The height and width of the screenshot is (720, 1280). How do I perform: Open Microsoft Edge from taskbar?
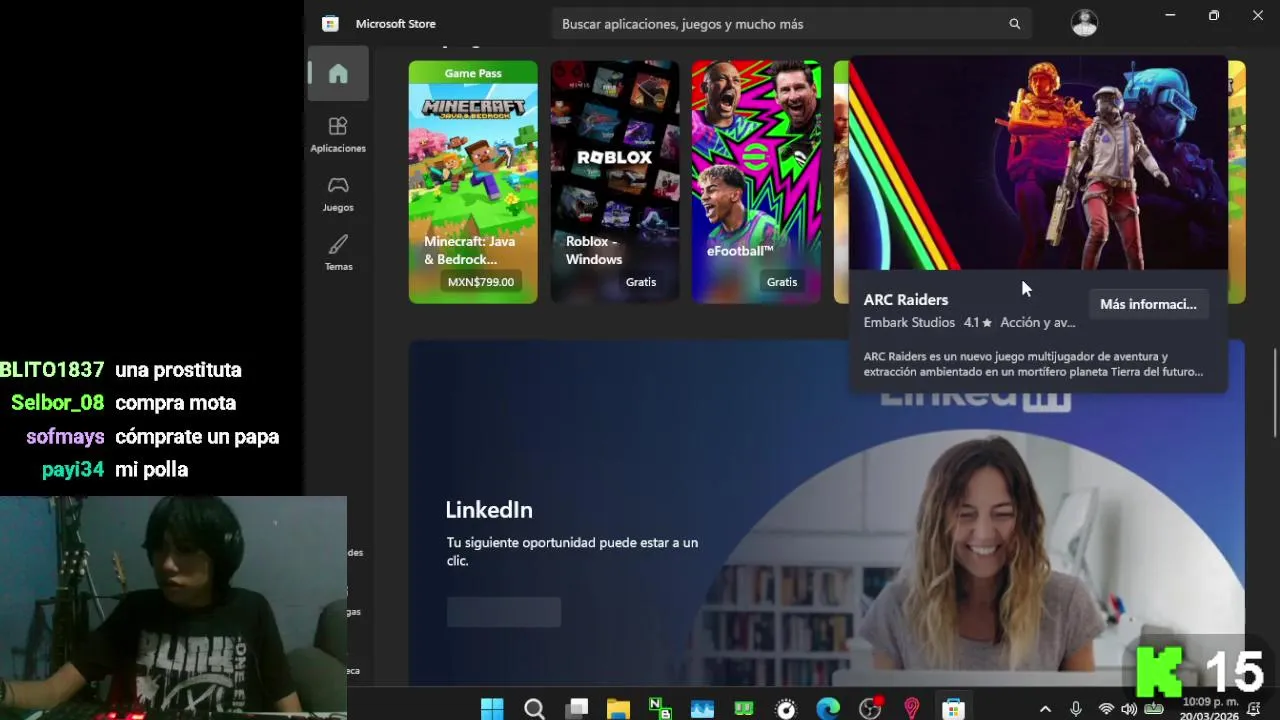click(x=828, y=709)
